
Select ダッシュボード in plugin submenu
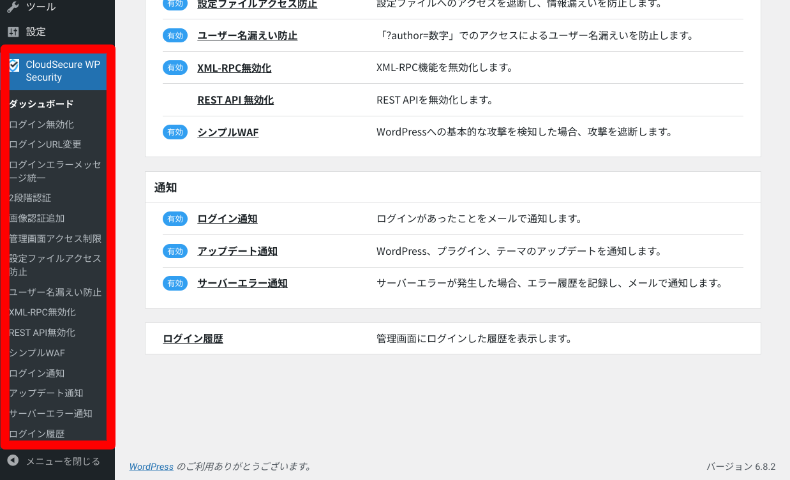41,104
